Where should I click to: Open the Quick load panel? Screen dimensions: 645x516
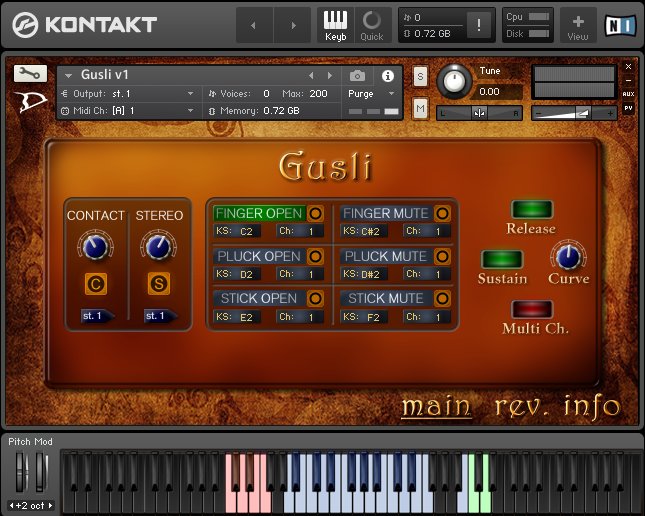pyautogui.click(x=372, y=25)
